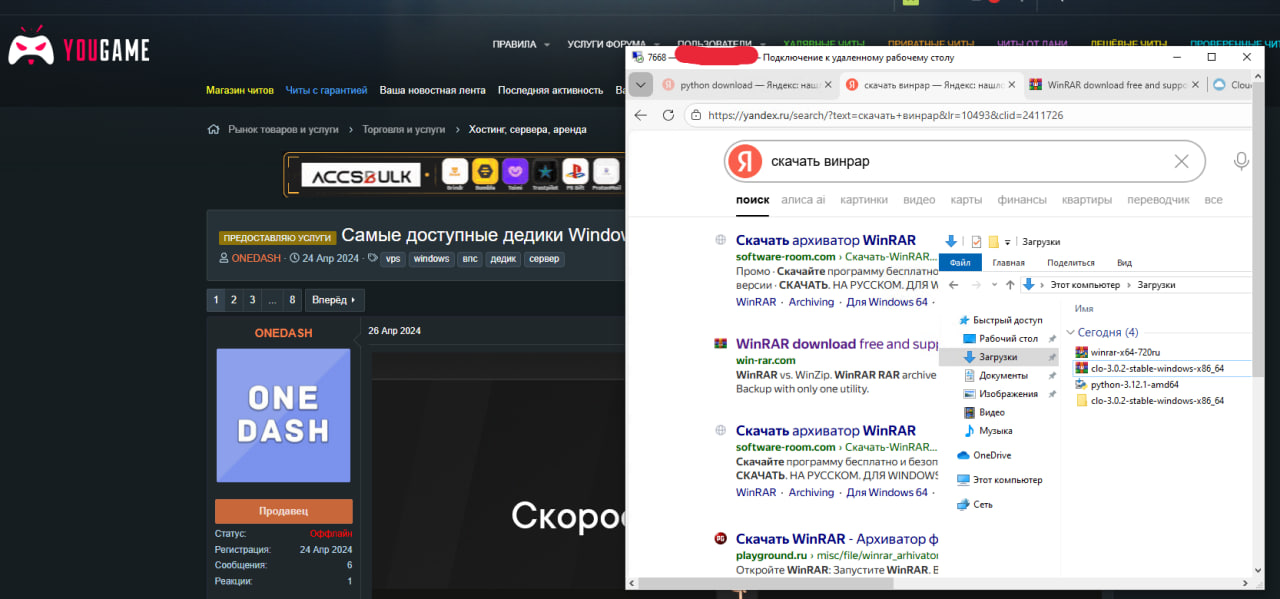1280x599 pixels.
Task: Click the microphone voice search icon
Action: click(1241, 161)
